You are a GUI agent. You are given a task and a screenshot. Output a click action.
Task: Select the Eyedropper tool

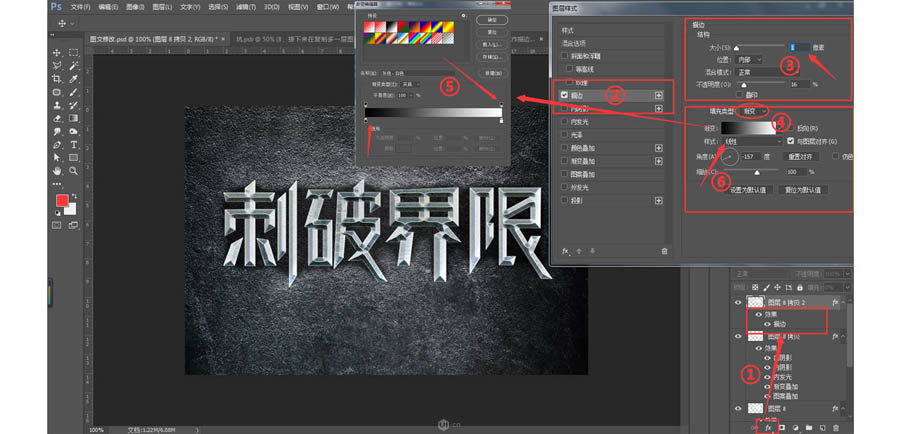(73, 79)
